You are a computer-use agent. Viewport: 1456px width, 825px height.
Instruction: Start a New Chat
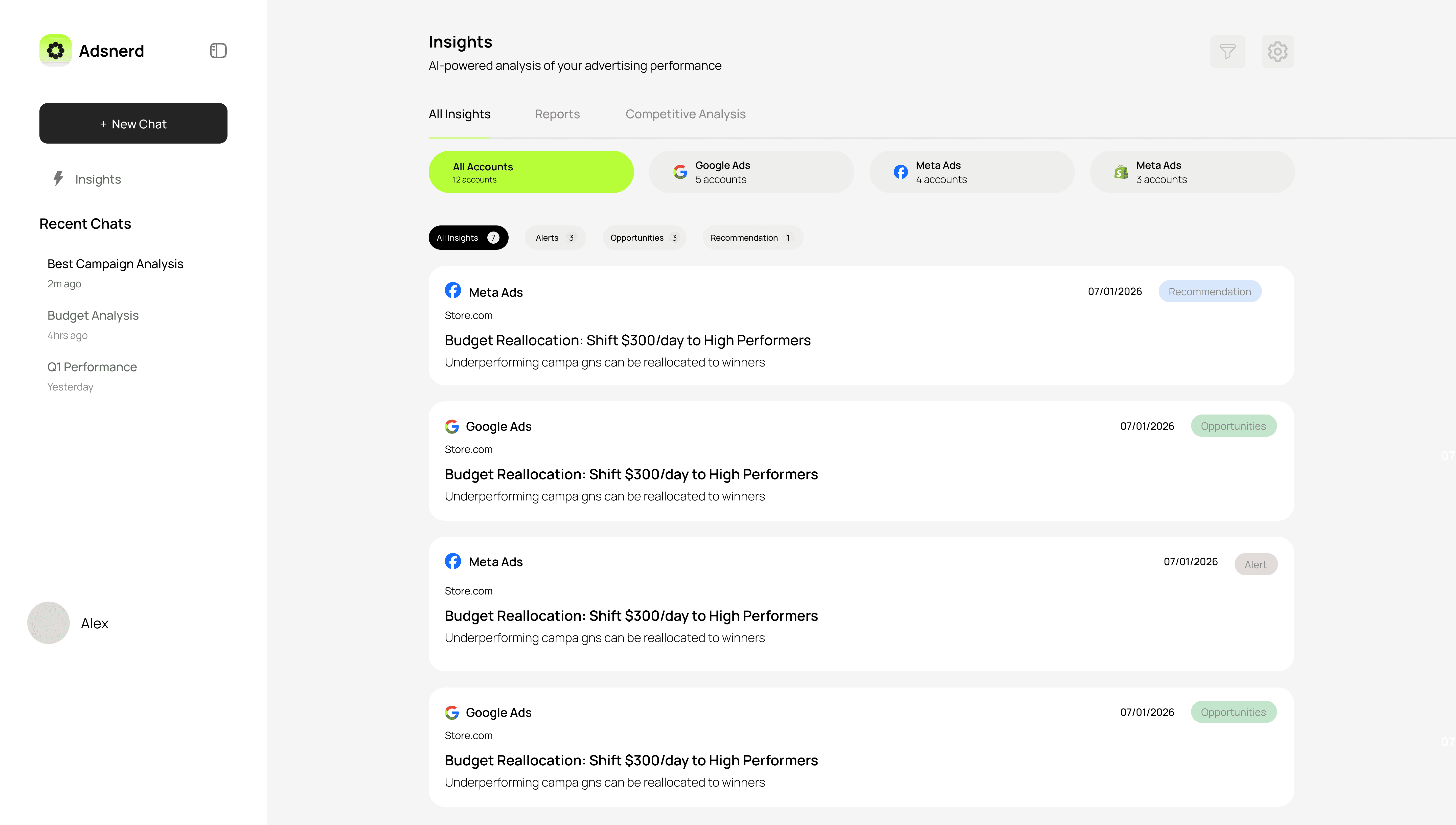133,124
